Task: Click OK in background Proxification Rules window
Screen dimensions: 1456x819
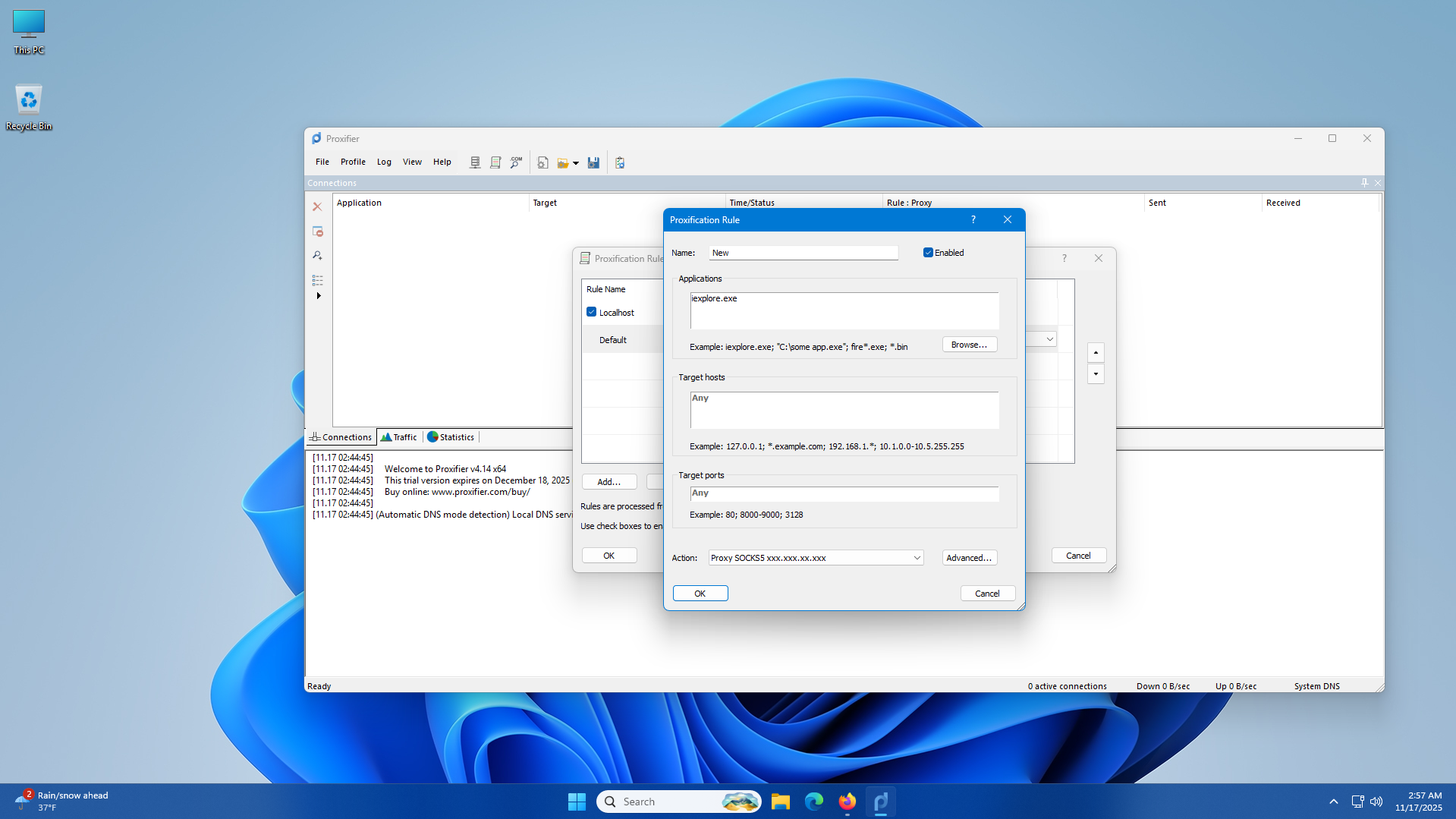Action: coord(609,556)
